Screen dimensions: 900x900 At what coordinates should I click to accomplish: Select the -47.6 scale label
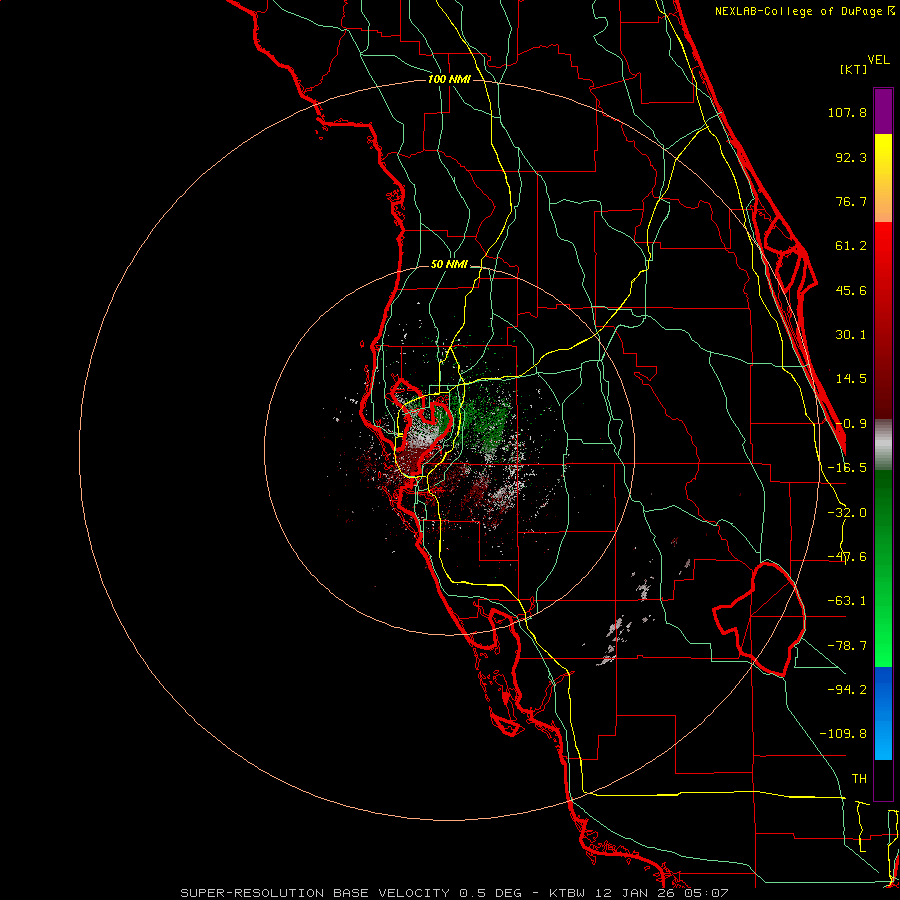[847, 557]
